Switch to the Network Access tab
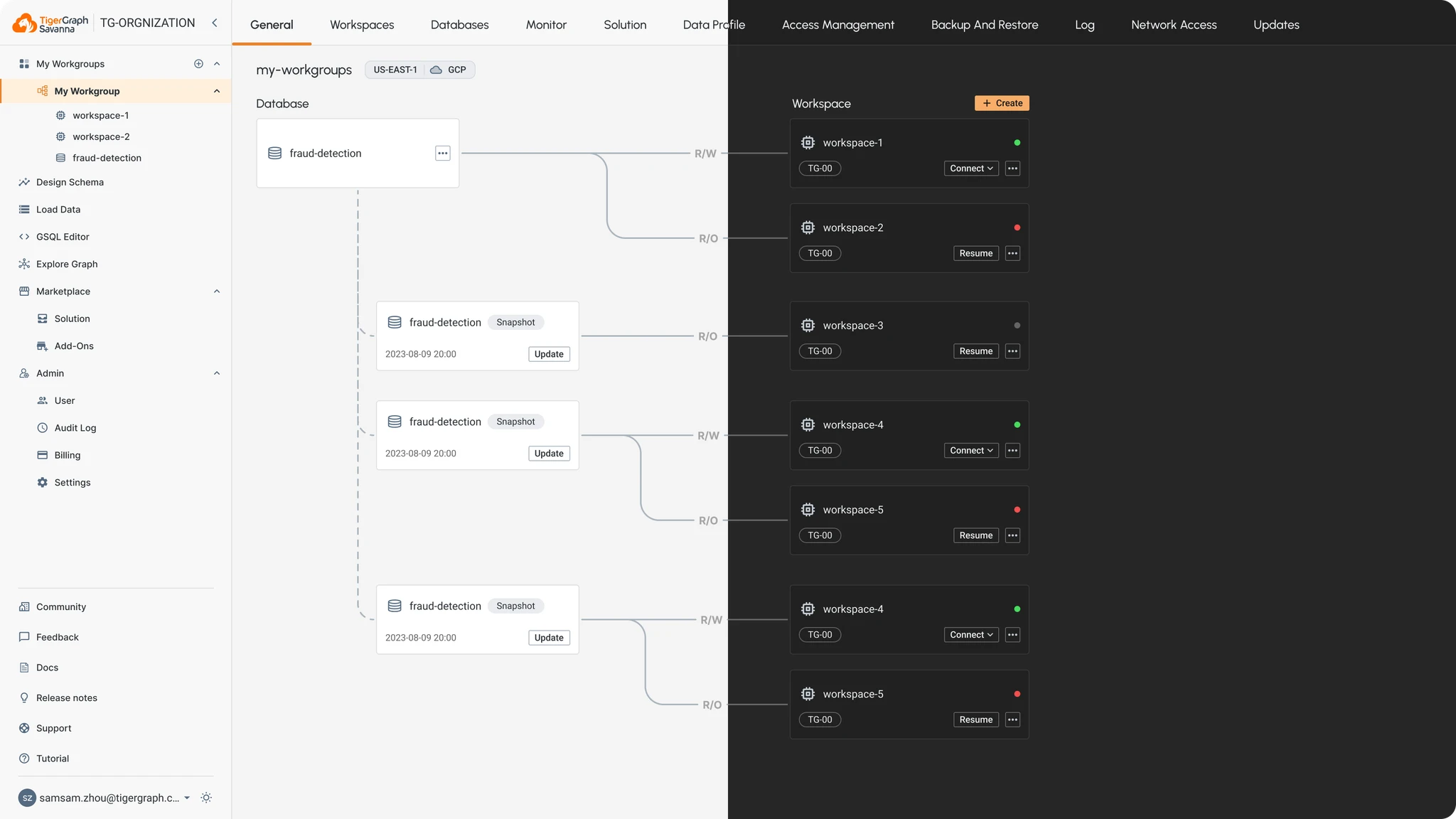The width and height of the screenshot is (1456, 819). 1174,25
